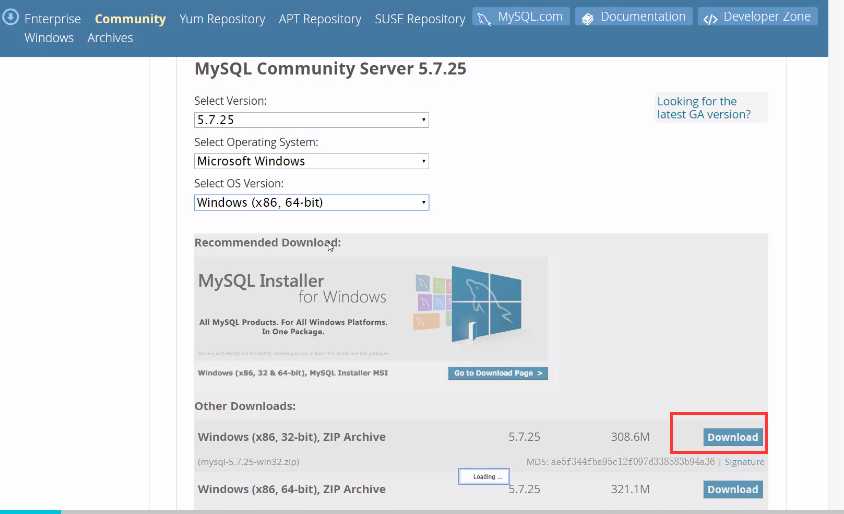The image size is (844, 514).
Task: Click the 'MySQL Community Server 5.7.25' heading
Action: (330, 69)
